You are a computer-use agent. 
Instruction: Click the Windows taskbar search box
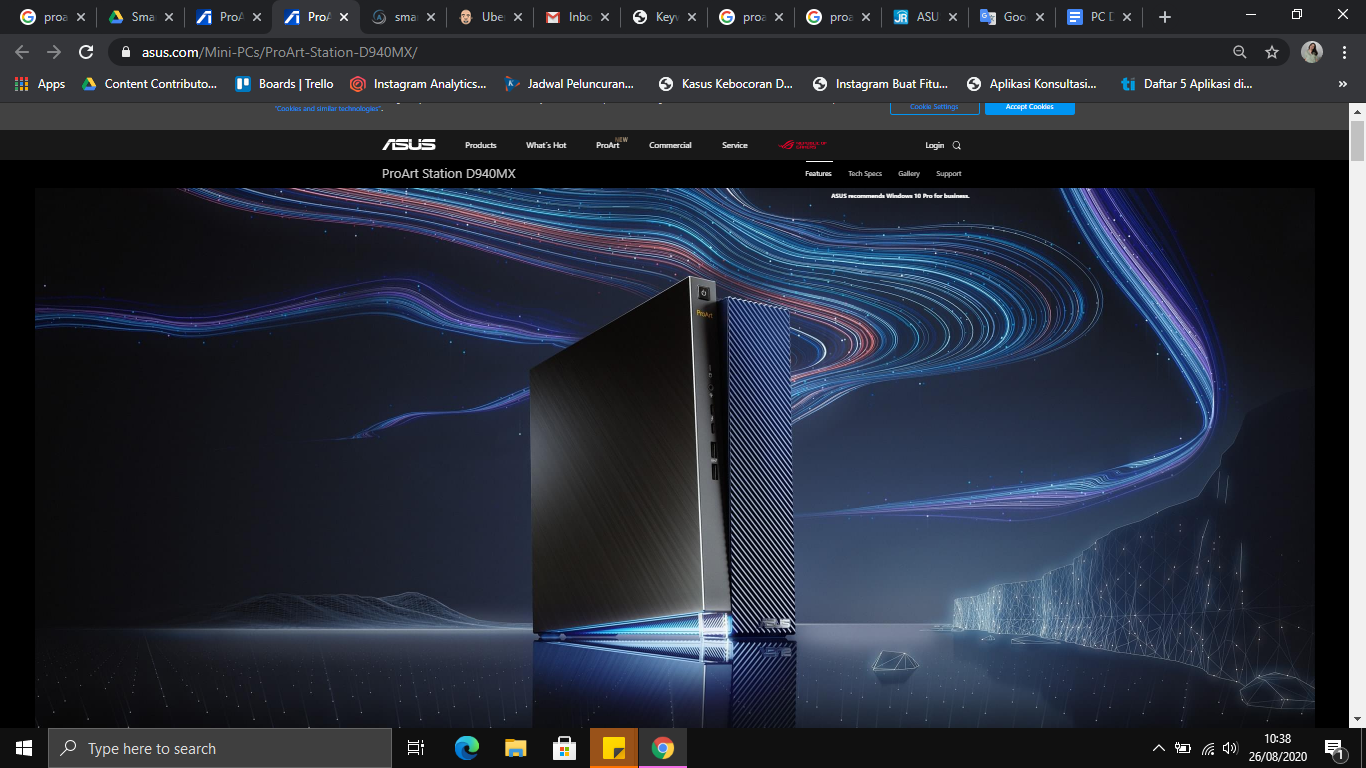(x=220, y=748)
